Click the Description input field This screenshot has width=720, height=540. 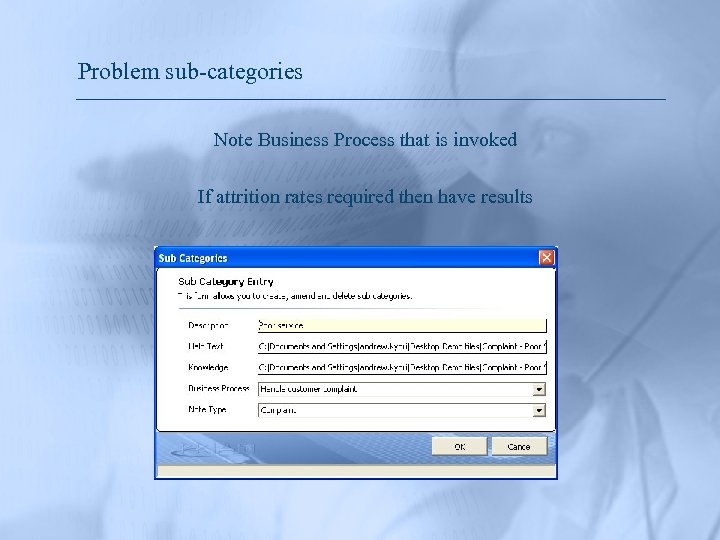(x=402, y=326)
